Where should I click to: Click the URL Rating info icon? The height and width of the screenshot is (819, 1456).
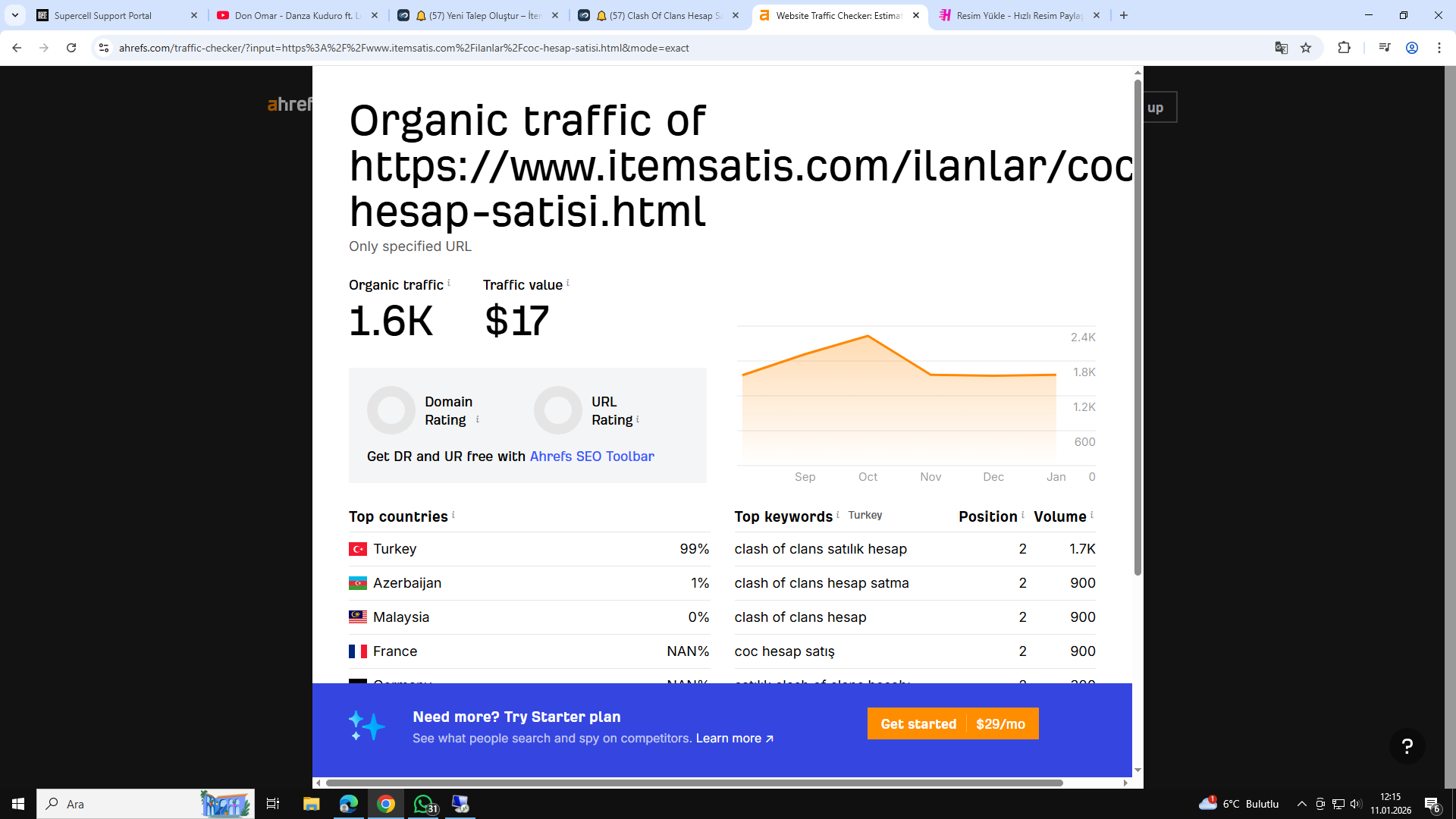(x=638, y=419)
